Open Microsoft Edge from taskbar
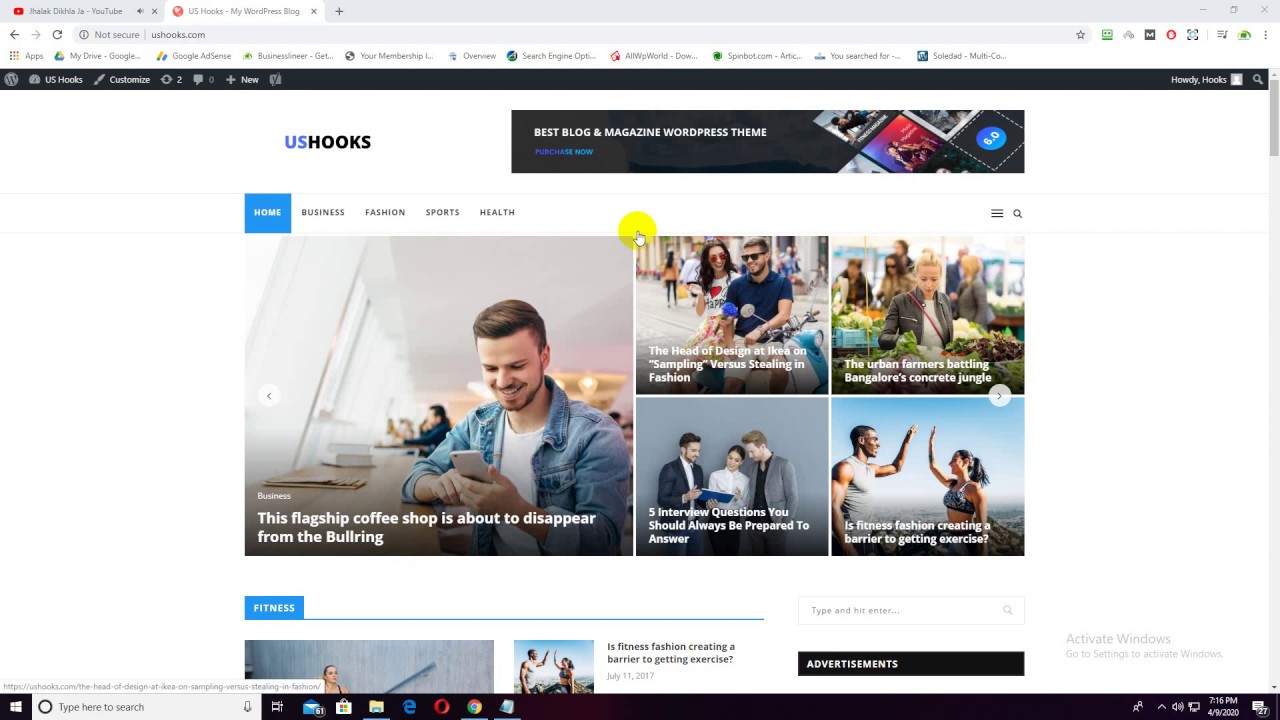The height and width of the screenshot is (720, 1280). (x=409, y=707)
